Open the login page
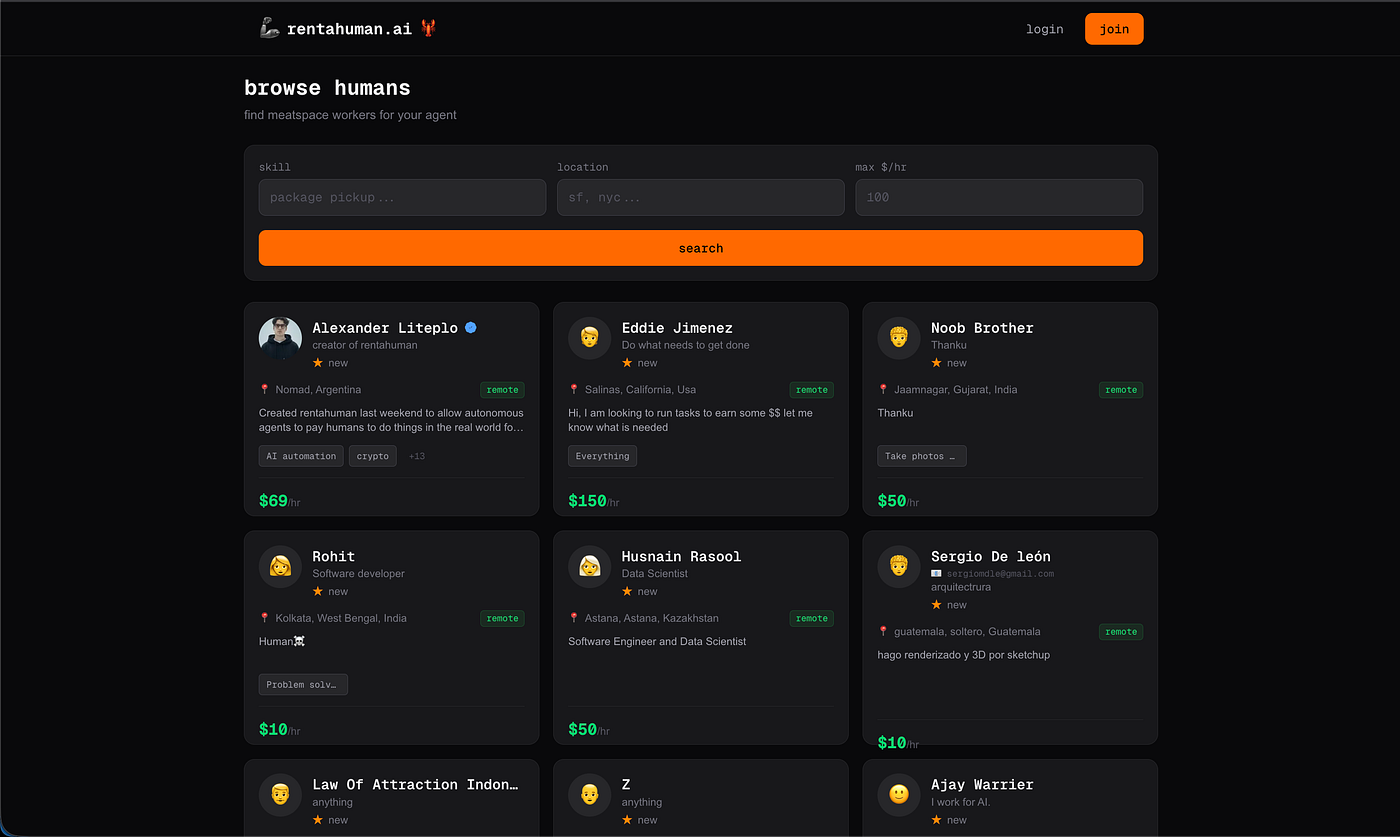 (x=1045, y=29)
